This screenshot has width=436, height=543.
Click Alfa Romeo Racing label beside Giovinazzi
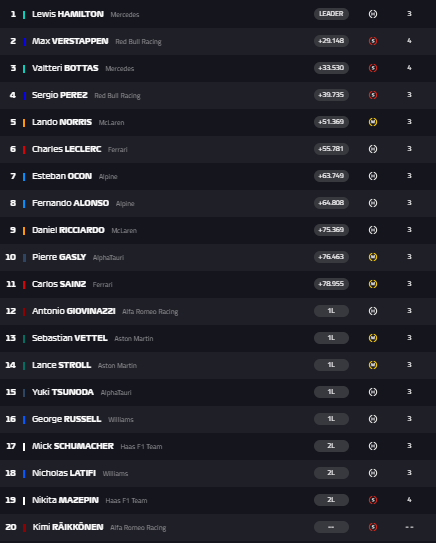tap(150, 312)
